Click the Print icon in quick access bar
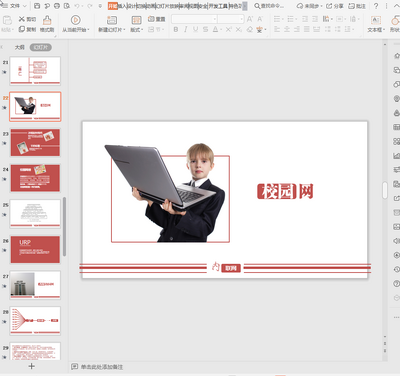This screenshot has height=376, width=400. pyautogui.click(x=57, y=6)
